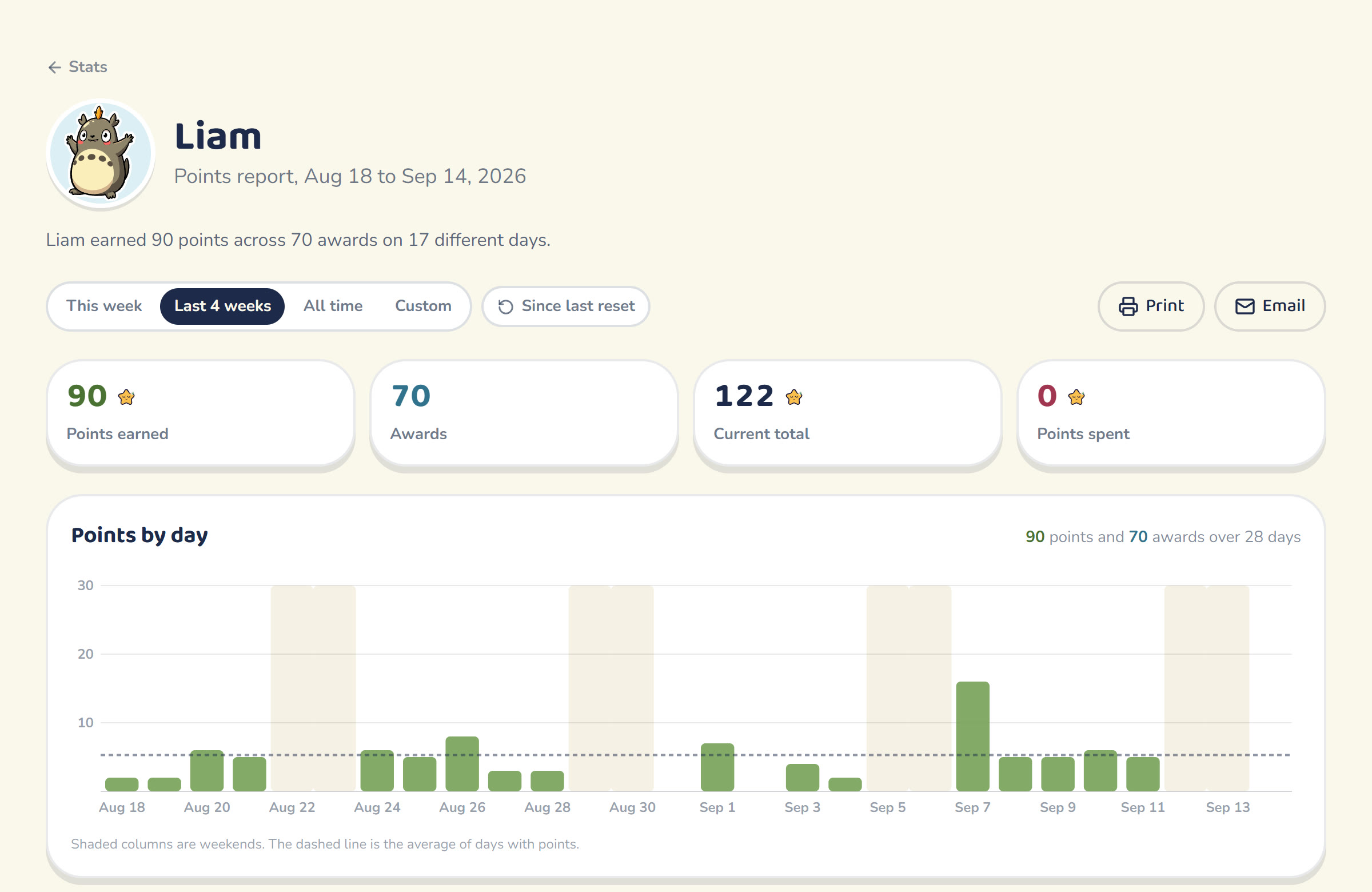The width and height of the screenshot is (1372, 892).
Task: Click the Aug 18 bar
Action: coord(122,784)
